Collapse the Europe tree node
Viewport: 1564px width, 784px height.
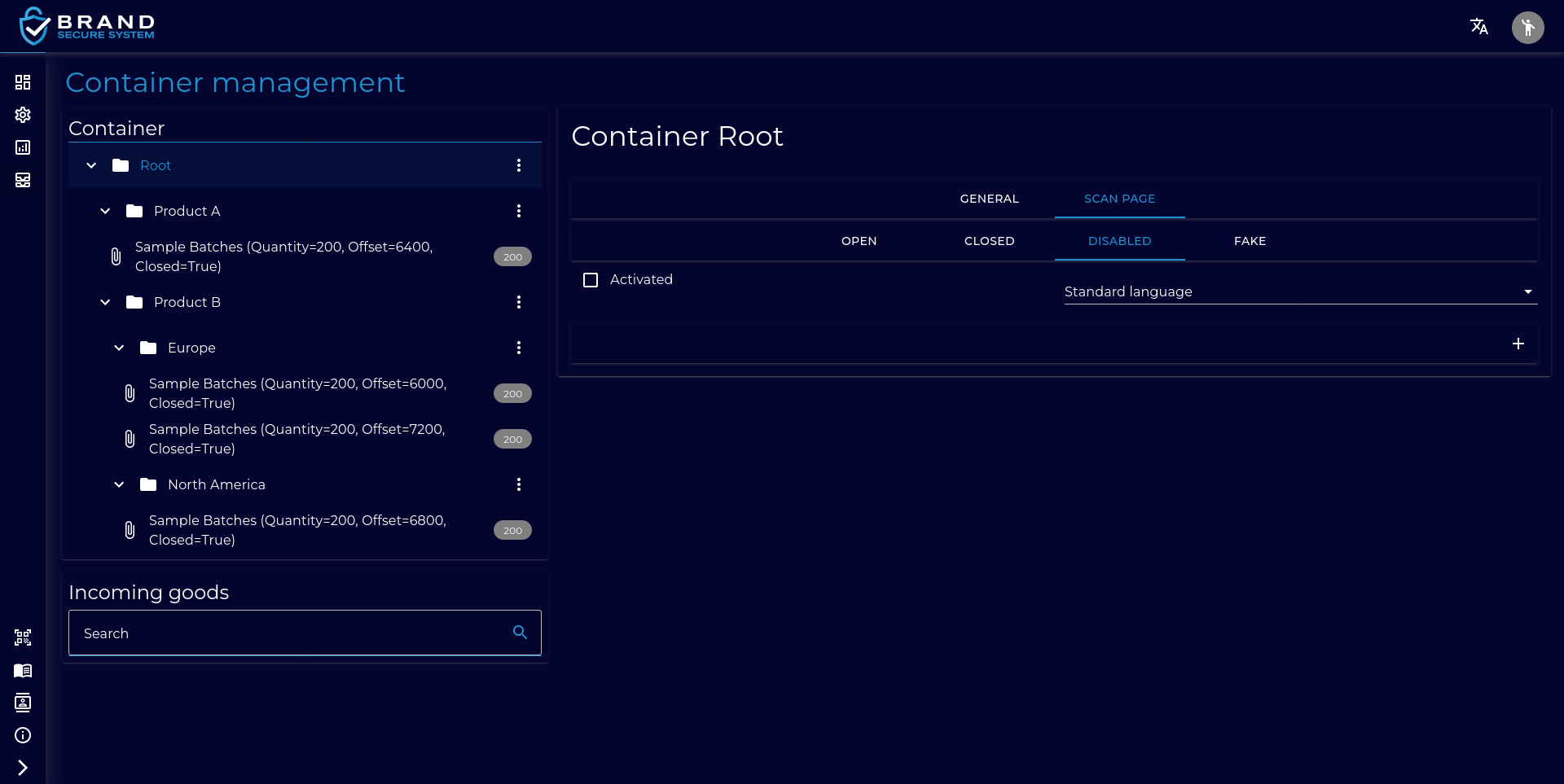119,348
